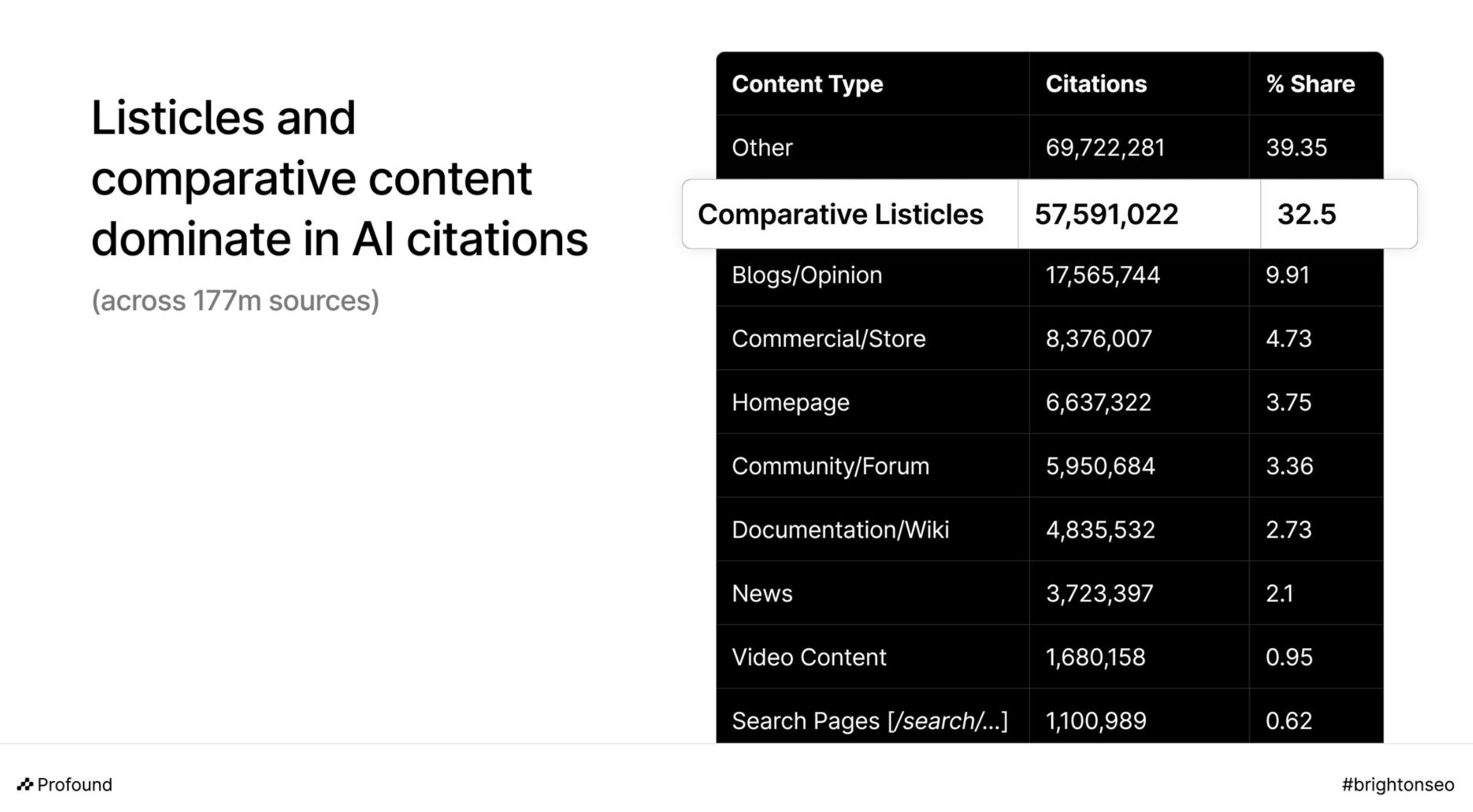Click the Blogs/Opinion row label
The image size is (1473, 812).
click(x=807, y=275)
